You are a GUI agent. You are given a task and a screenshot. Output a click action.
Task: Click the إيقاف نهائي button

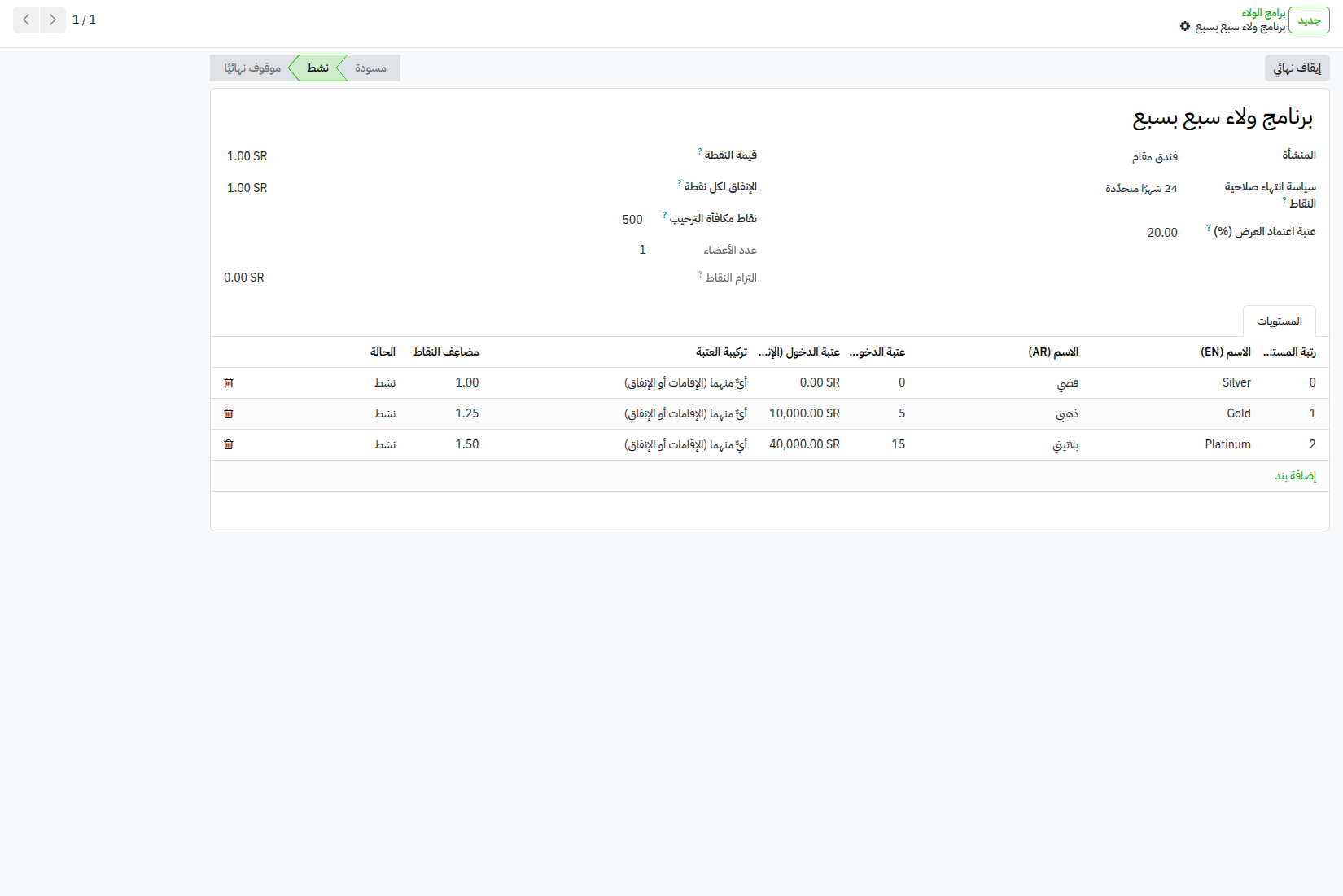tap(1297, 68)
